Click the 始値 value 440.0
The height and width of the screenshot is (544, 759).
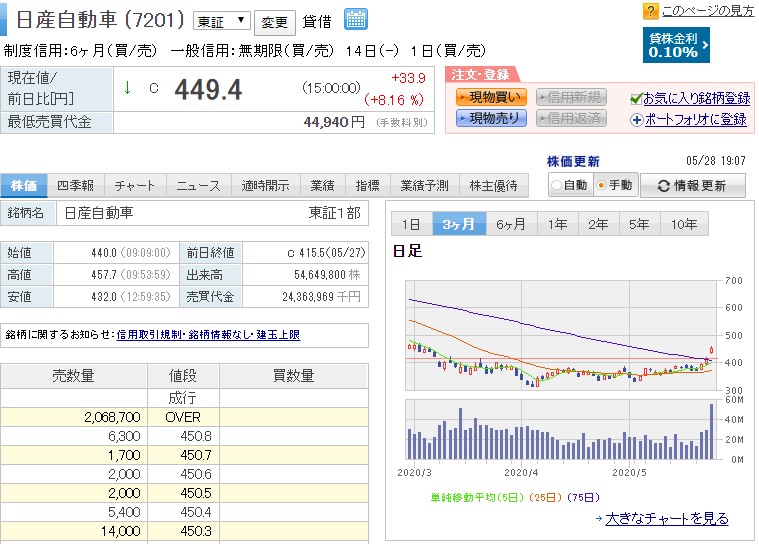(104, 253)
